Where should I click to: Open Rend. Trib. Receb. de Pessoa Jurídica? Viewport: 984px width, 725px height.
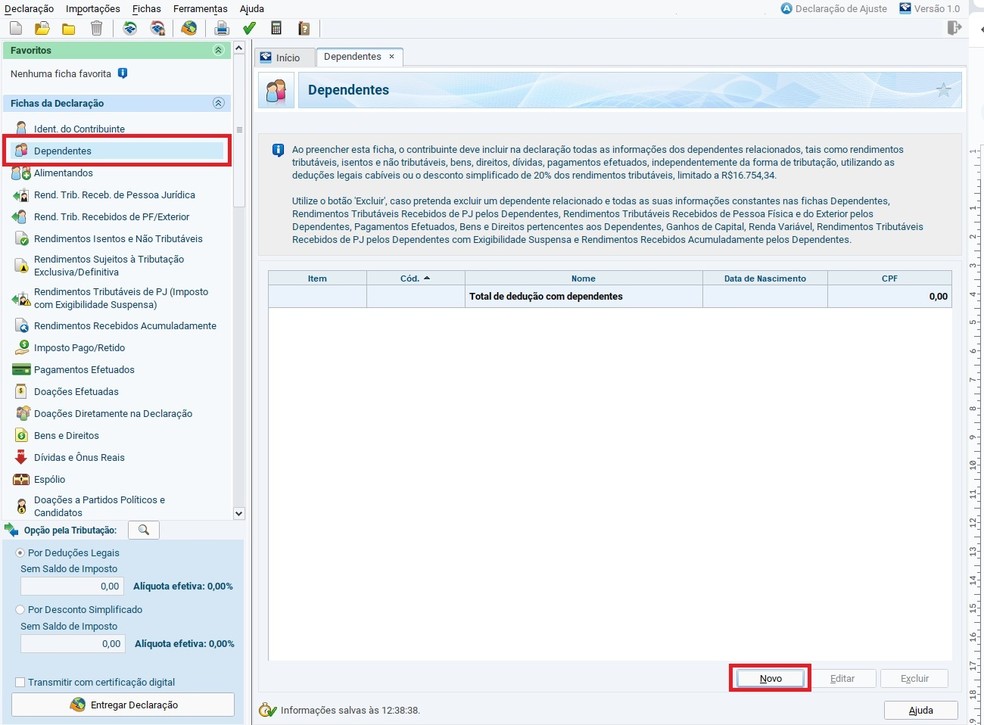click(x=114, y=195)
